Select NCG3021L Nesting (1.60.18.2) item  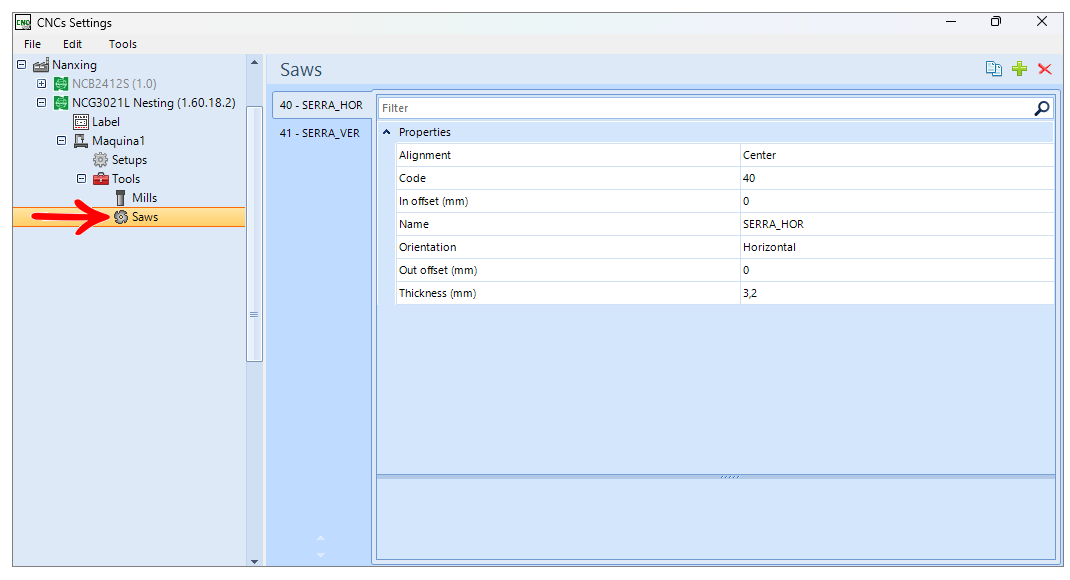pos(154,103)
